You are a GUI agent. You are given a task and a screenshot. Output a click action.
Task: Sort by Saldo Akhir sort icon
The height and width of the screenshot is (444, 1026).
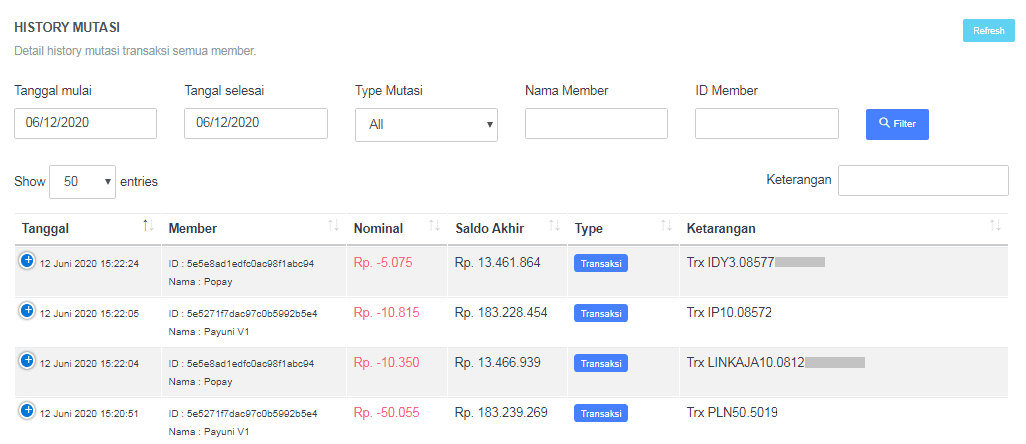point(554,227)
